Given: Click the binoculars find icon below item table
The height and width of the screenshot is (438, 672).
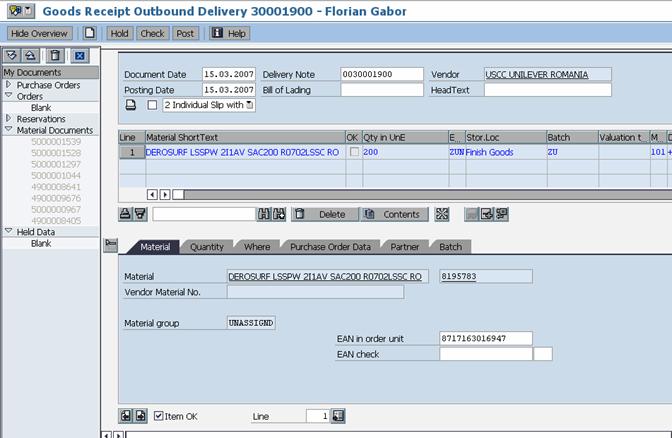Looking at the screenshot, I should point(264,214).
